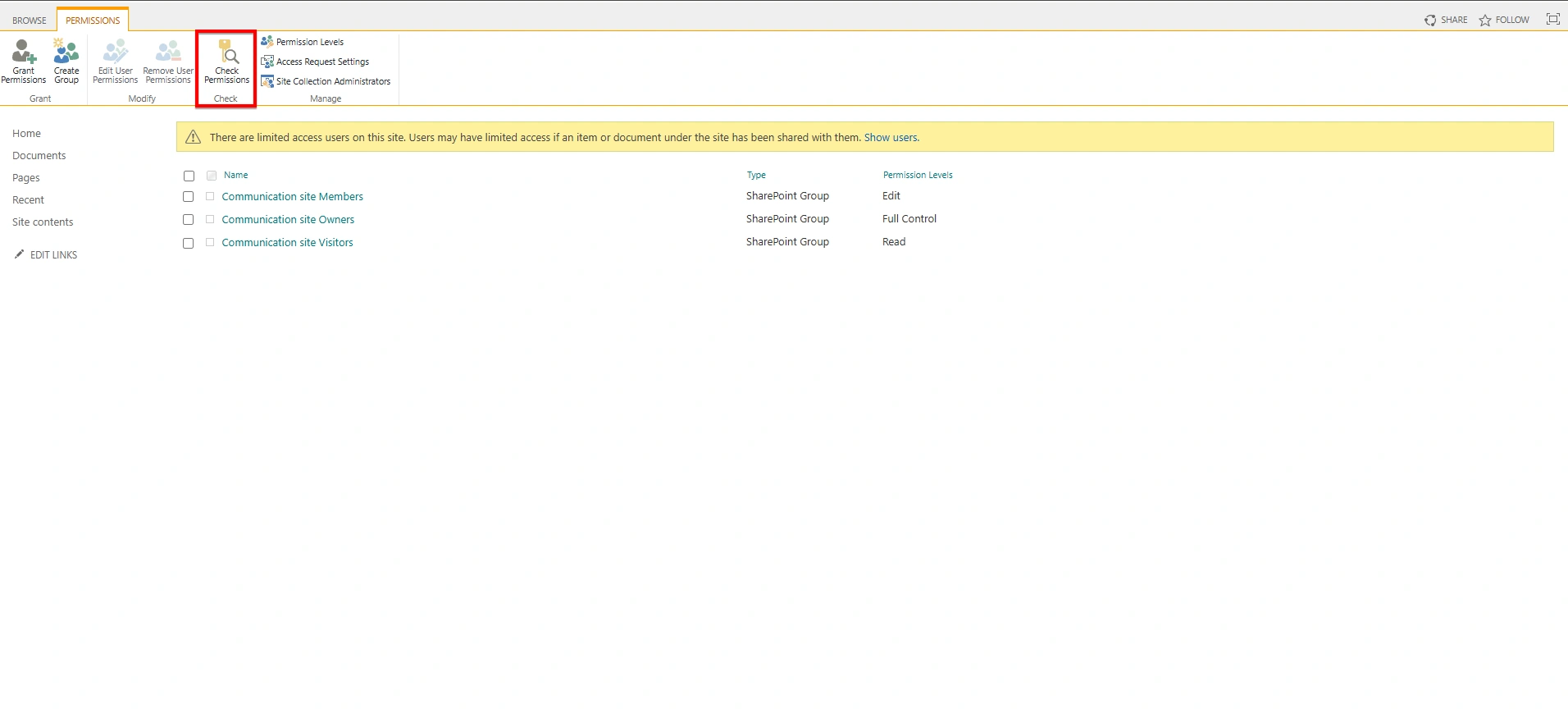The image size is (1568, 709).
Task: Click the Grant Permissions icon
Action: pos(24,52)
